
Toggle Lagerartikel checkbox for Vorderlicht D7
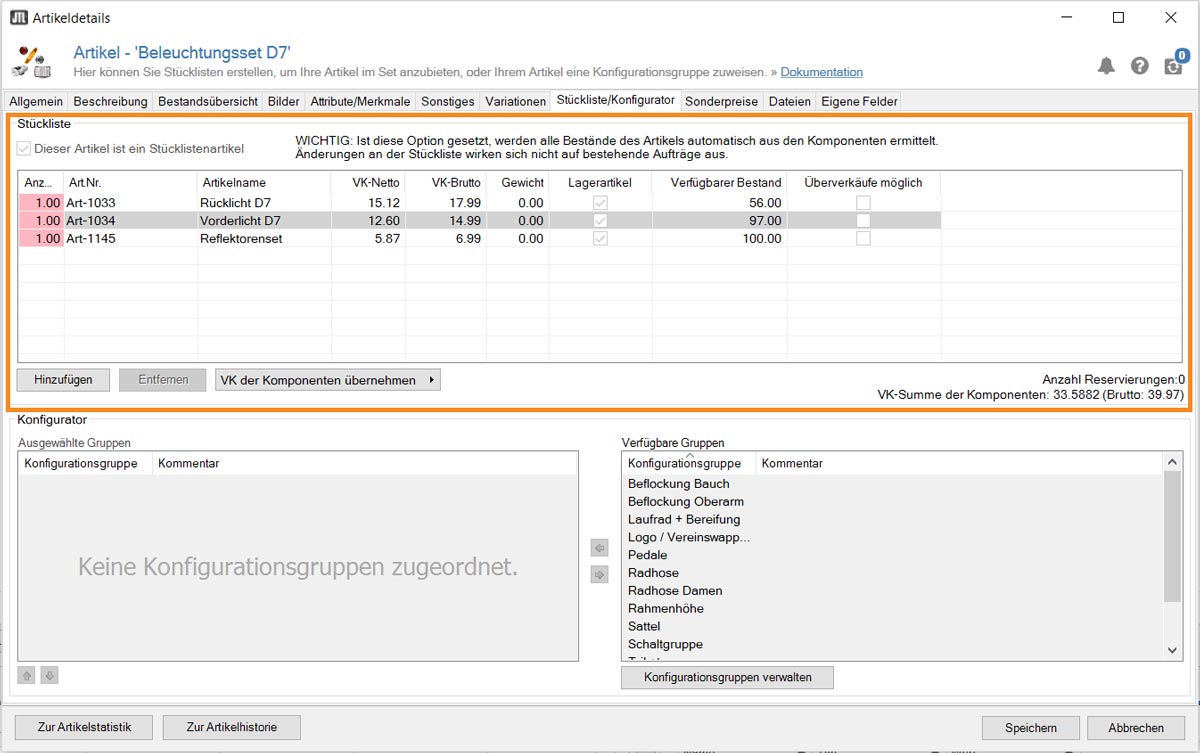pos(600,221)
